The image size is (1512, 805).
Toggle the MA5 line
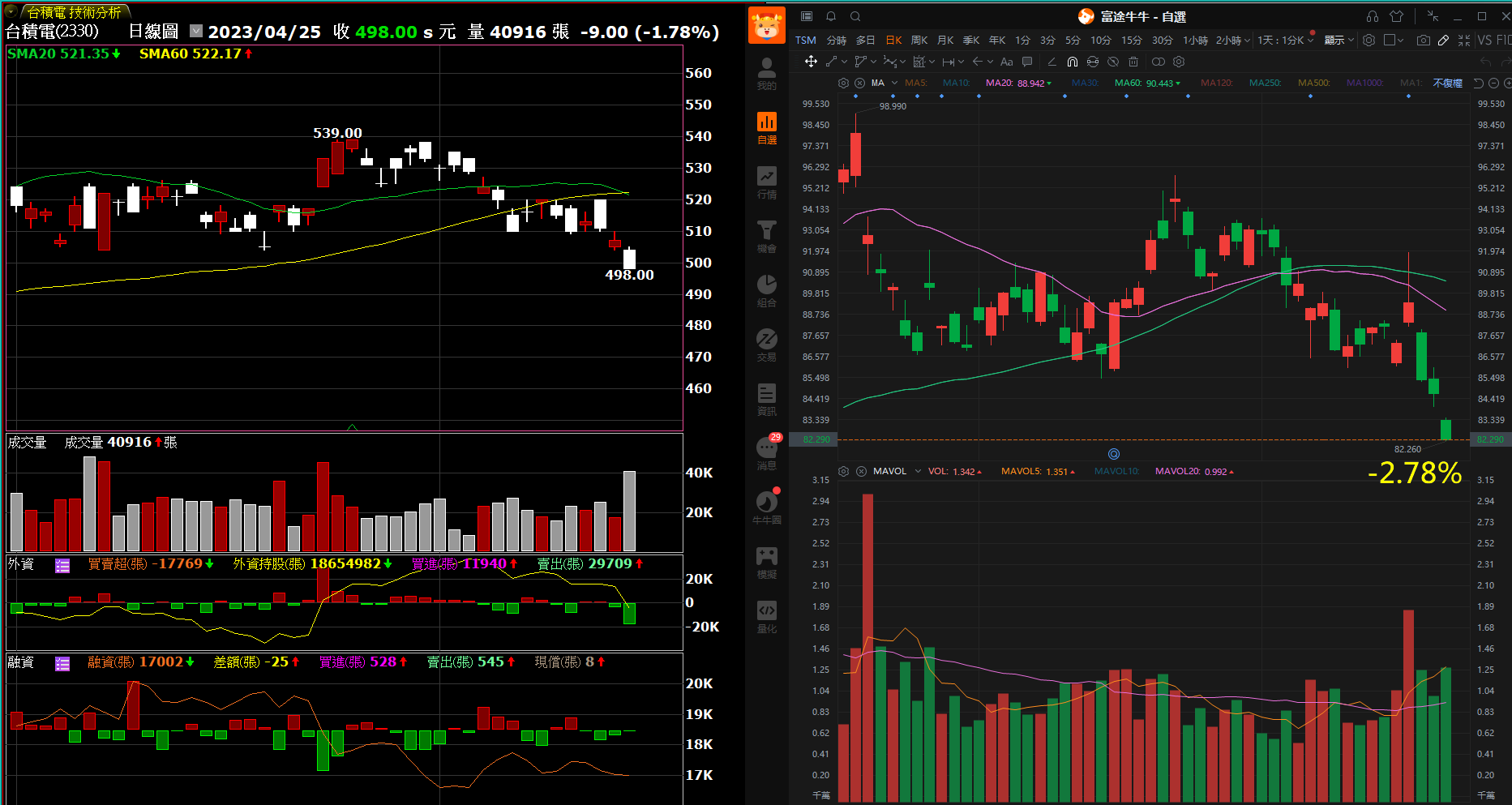tap(916, 83)
